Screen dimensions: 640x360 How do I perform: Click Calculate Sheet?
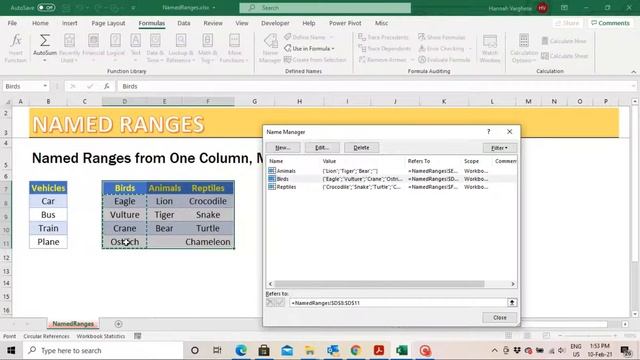click(x=564, y=56)
